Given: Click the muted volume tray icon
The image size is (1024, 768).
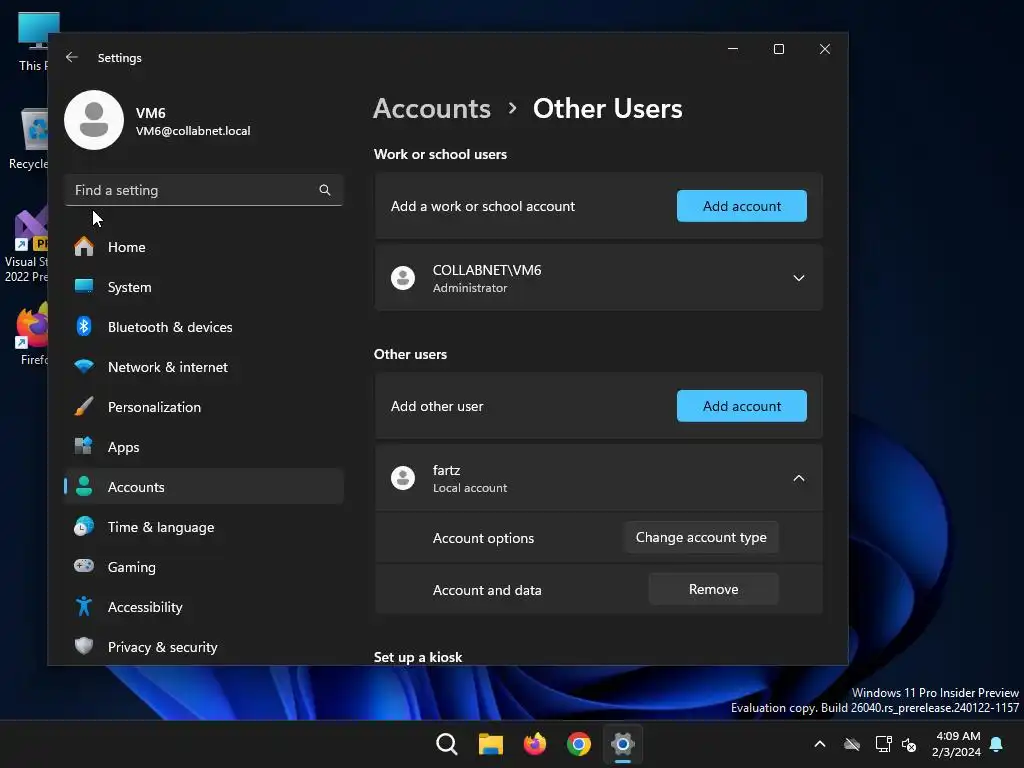Looking at the screenshot, I should [x=909, y=744].
